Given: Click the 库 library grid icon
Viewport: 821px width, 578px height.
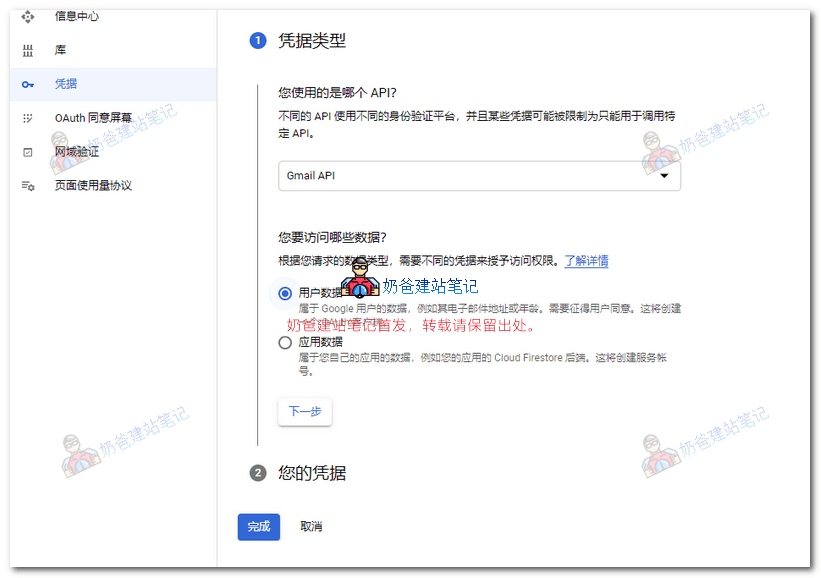Looking at the screenshot, I should (x=26, y=50).
